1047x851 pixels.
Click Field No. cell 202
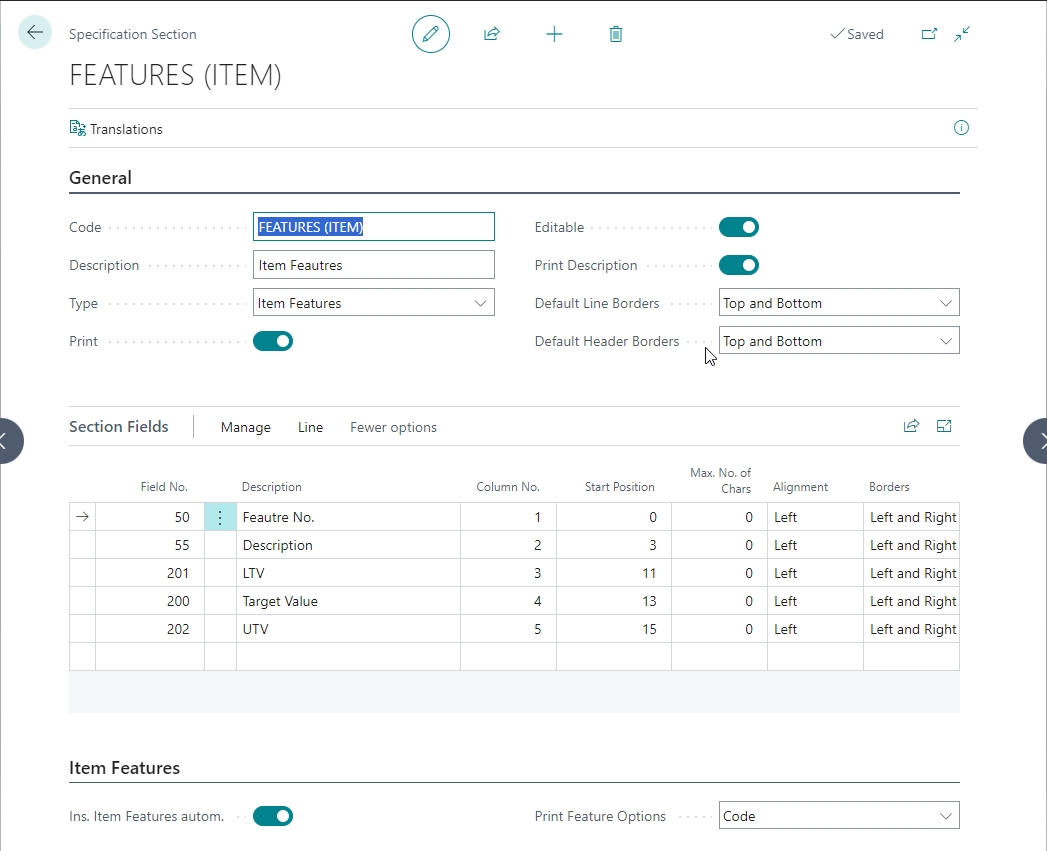(x=150, y=629)
